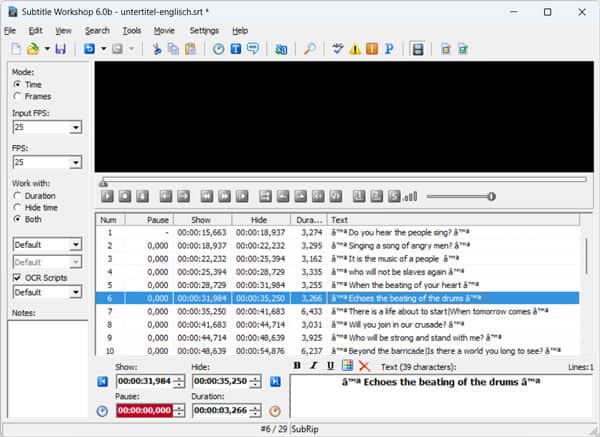600x437 pixels.
Task: Open the disabled Default dropdown above OCR Scripts
Action: coord(76,262)
